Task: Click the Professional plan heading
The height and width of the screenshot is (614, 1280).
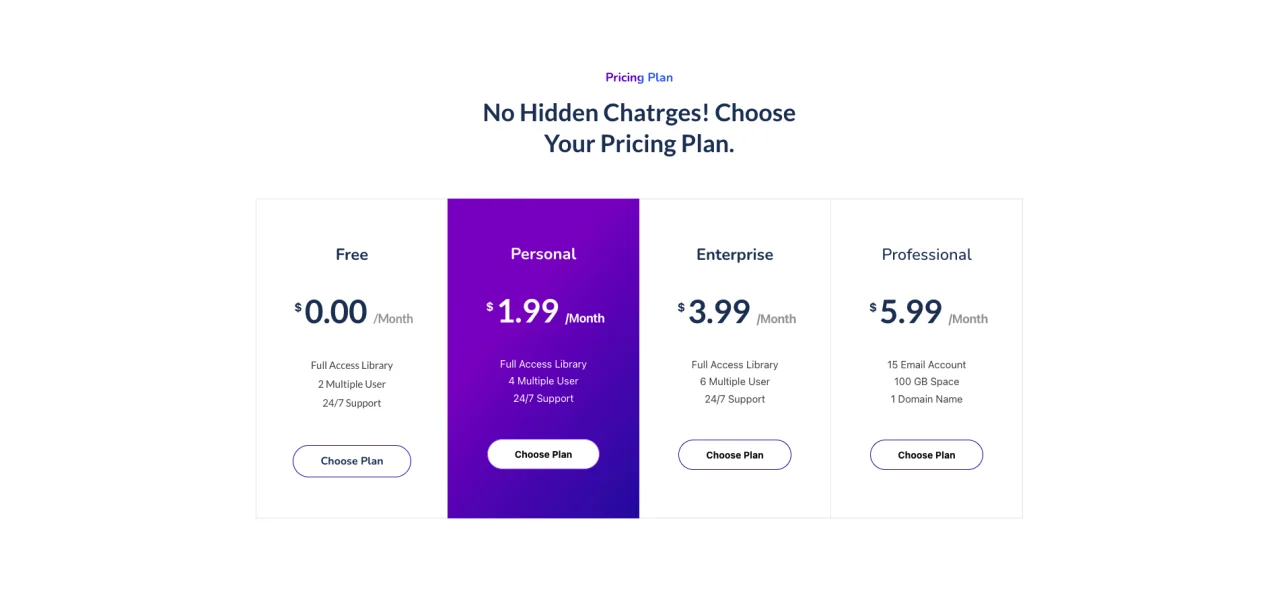Action: tap(926, 255)
